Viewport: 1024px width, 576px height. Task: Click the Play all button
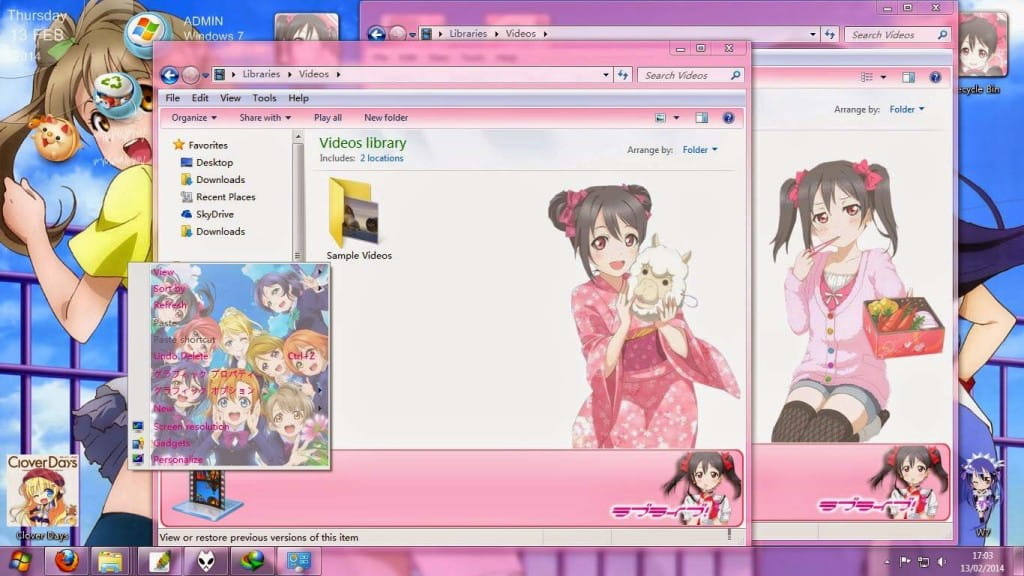click(328, 117)
